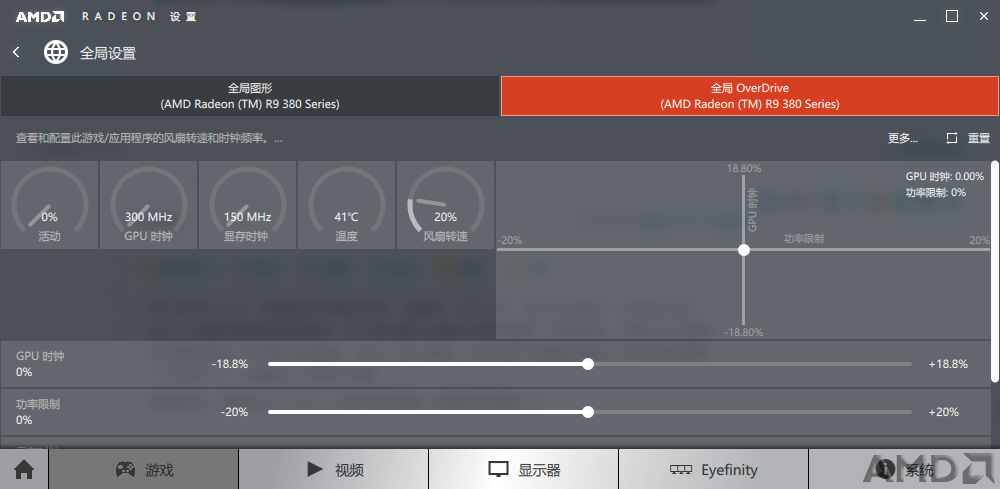Click the info icon for 系统

885,470
